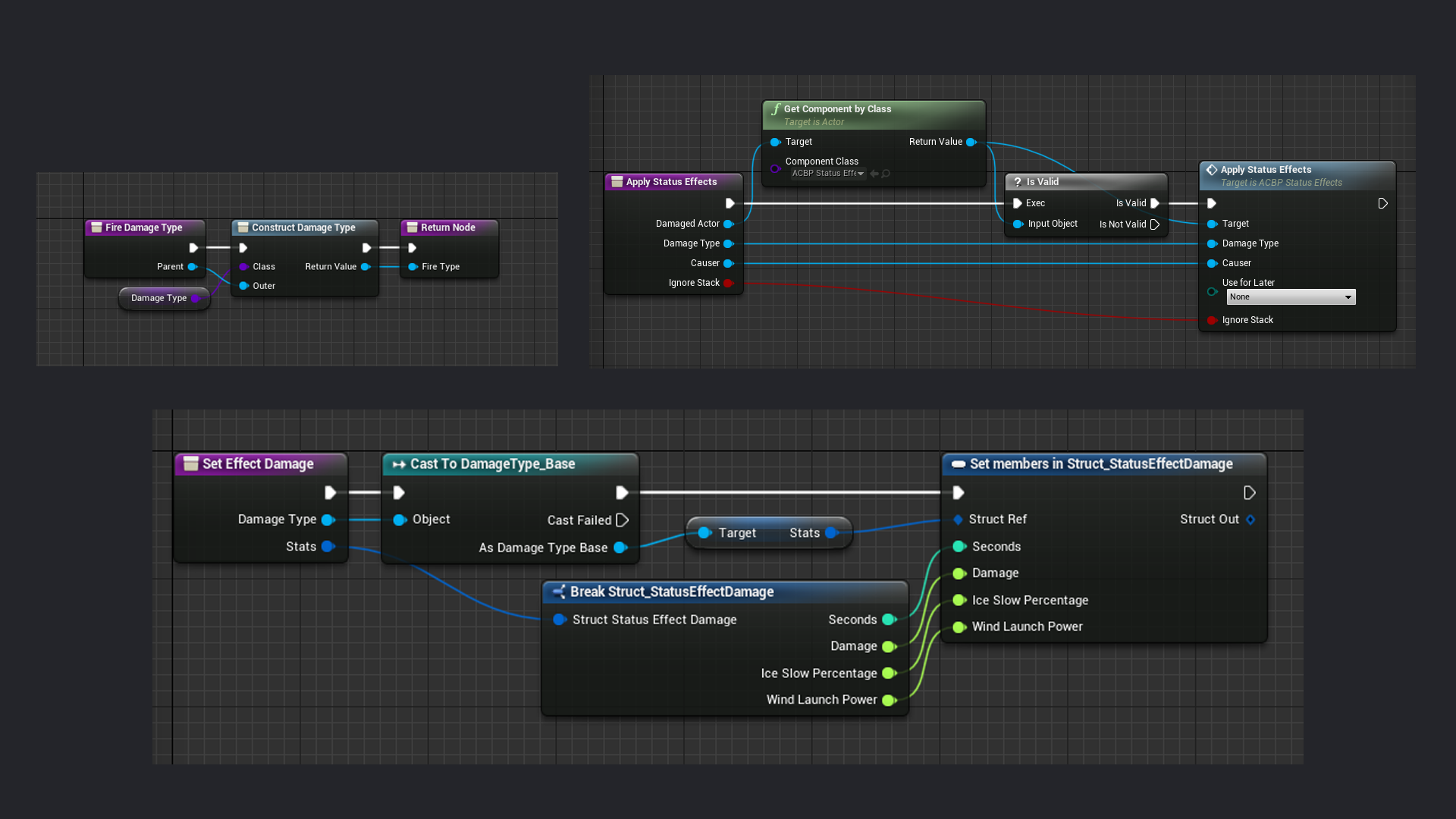This screenshot has width=1456, height=819.
Task: Select the Use for Later dropdown on Apply Status Effects
Action: point(1289,297)
